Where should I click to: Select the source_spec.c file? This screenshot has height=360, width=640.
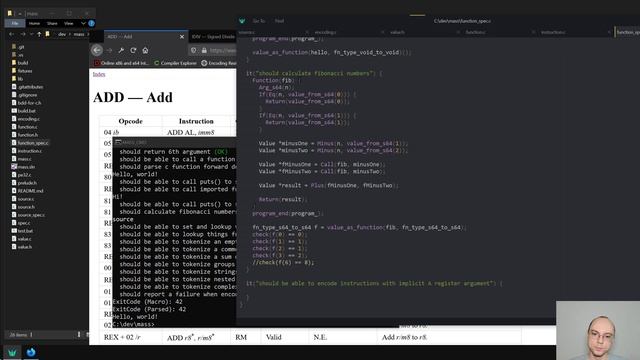pyautogui.click(x=28, y=215)
